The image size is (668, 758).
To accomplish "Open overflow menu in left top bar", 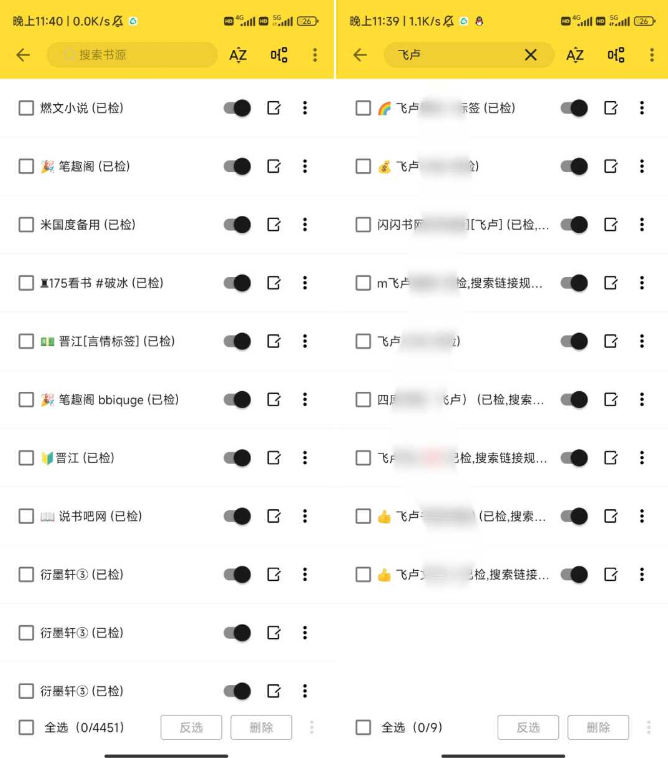I will coord(315,55).
